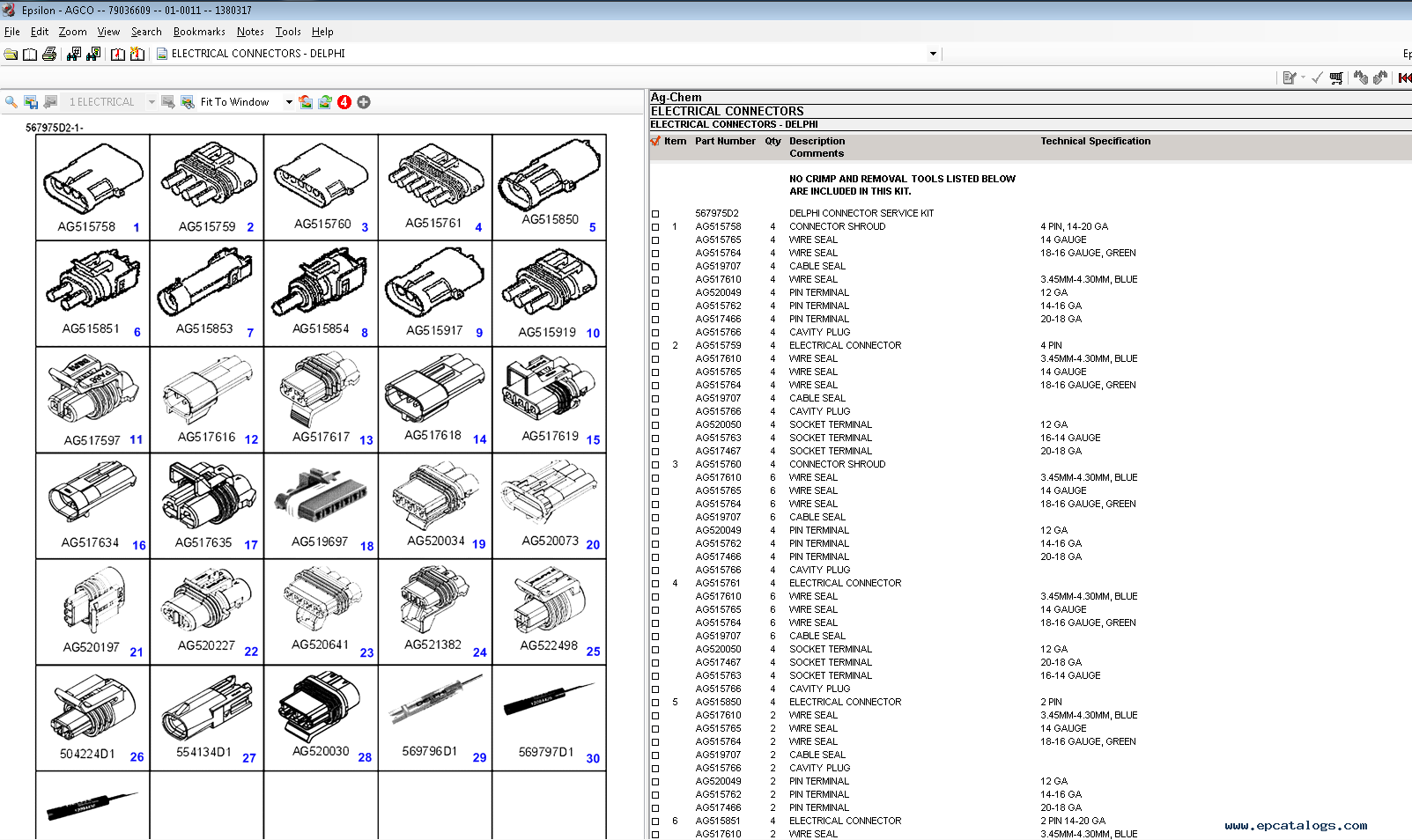The image size is (1412, 840).
Task: Open the File menu
Action: click(x=12, y=32)
